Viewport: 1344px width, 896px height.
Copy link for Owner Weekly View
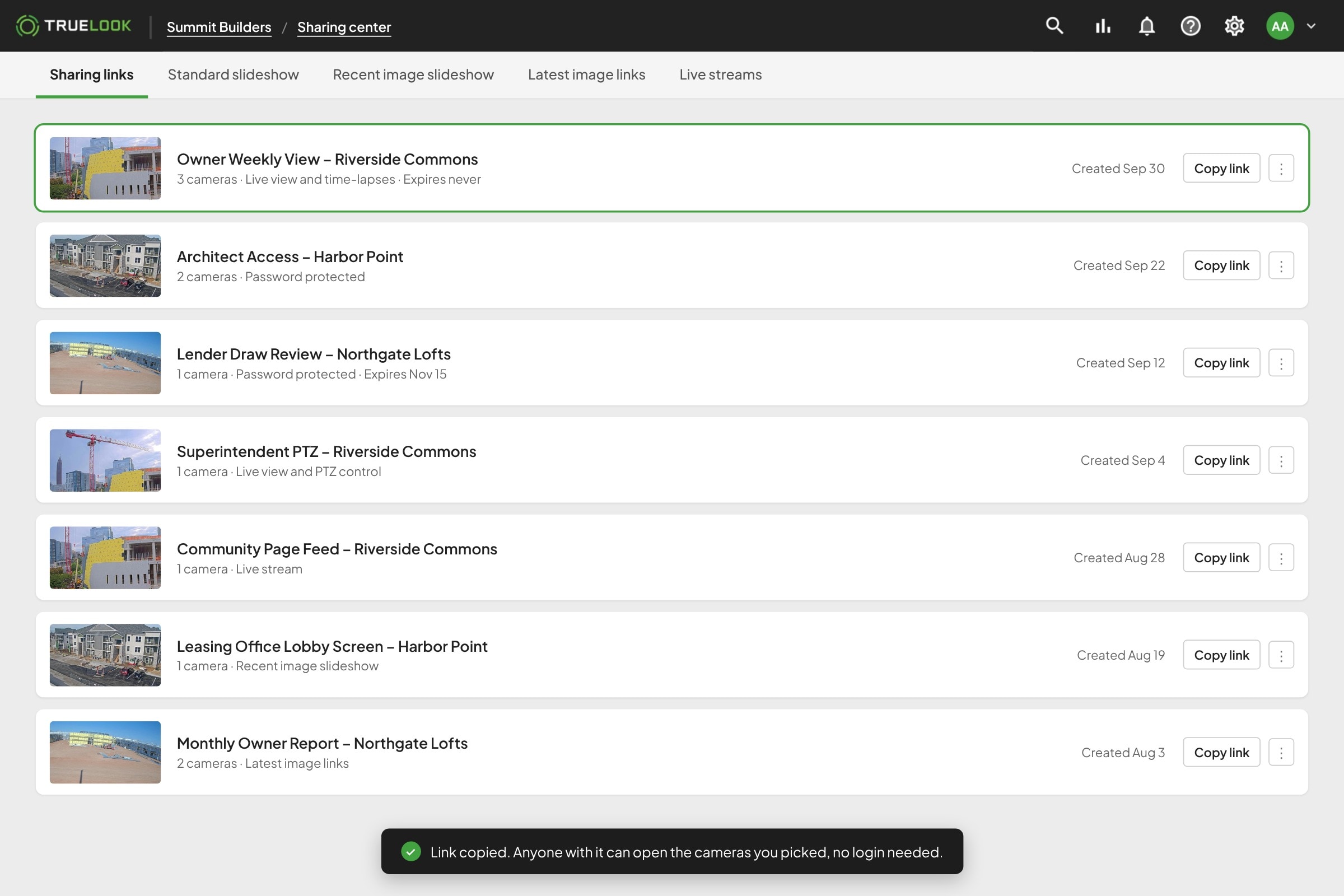tap(1221, 168)
